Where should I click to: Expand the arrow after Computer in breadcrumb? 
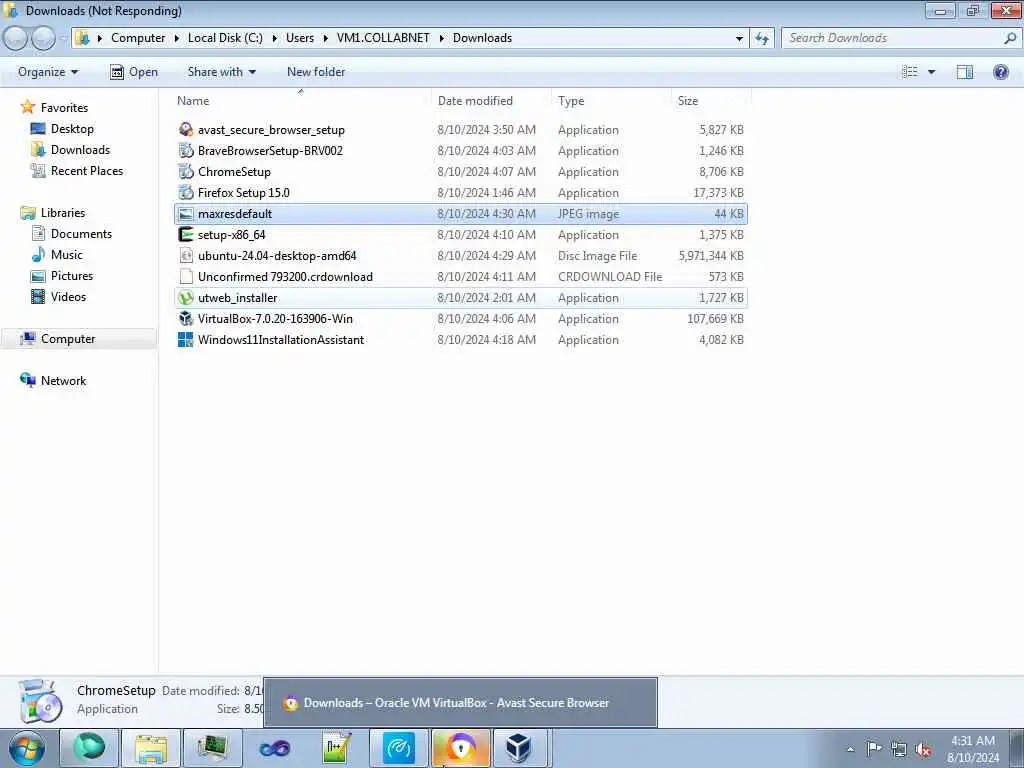tap(176, 38)
